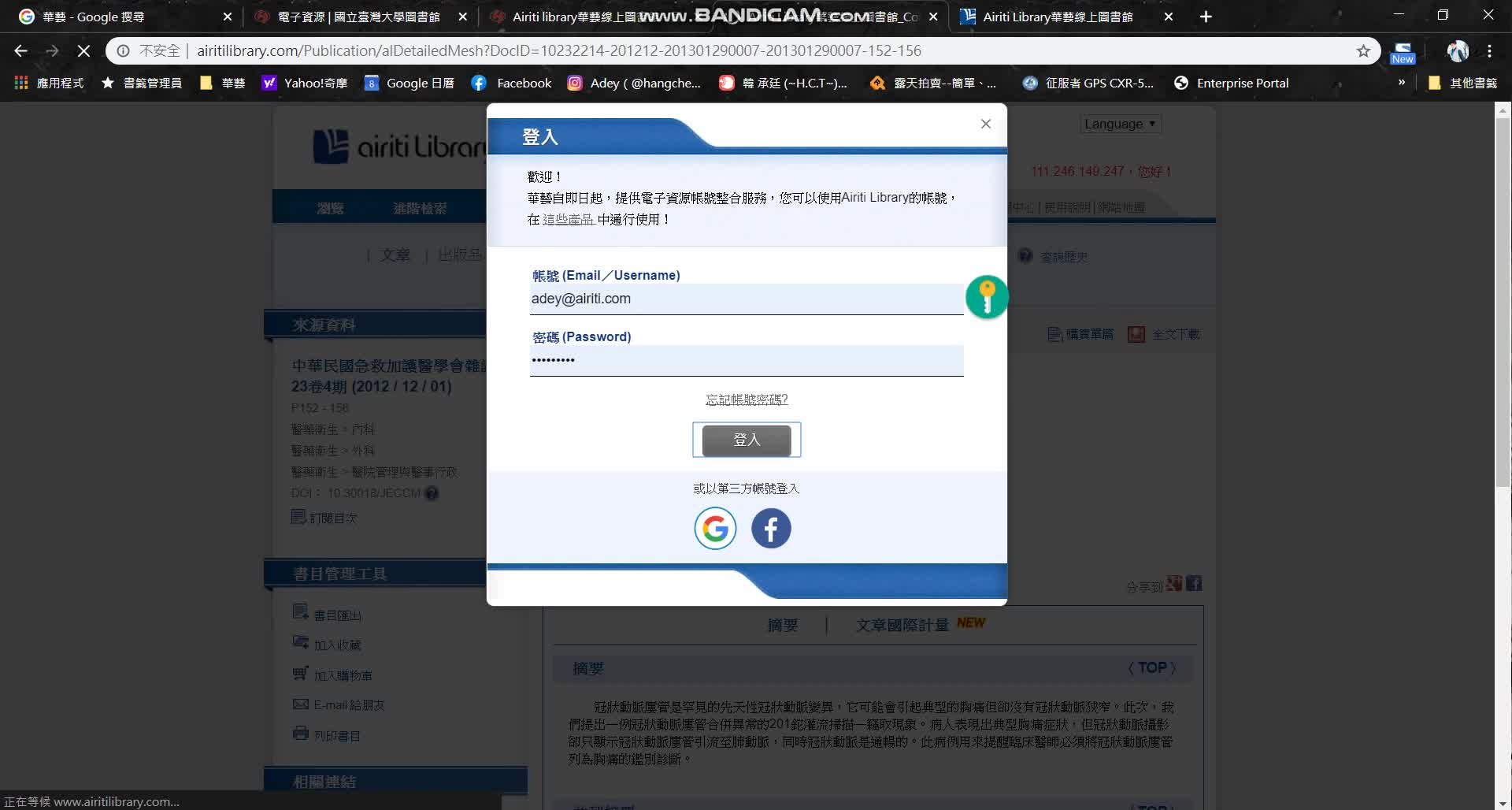Click the airiti Library logo
This screenshot has height=810, width=1512.
click(x=399, y=147)
